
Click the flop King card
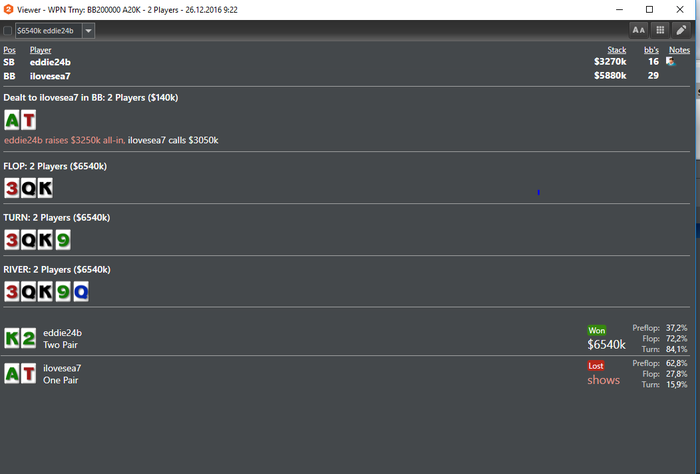click(45, 188)
